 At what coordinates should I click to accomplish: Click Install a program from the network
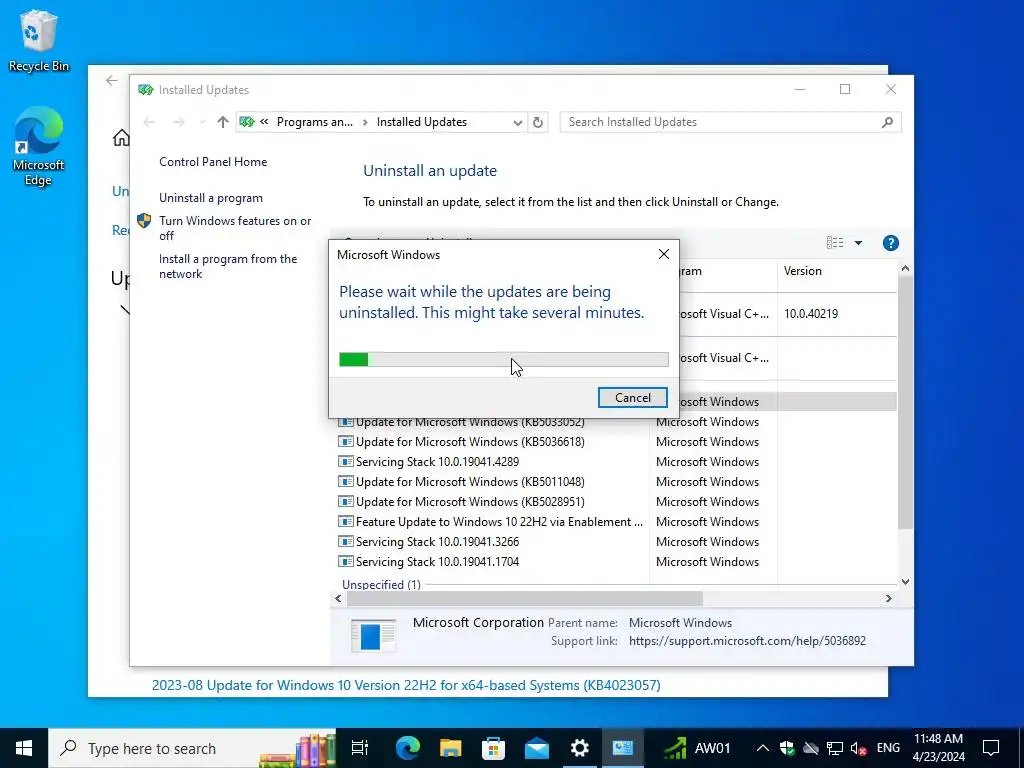click(x=228, y=266)
